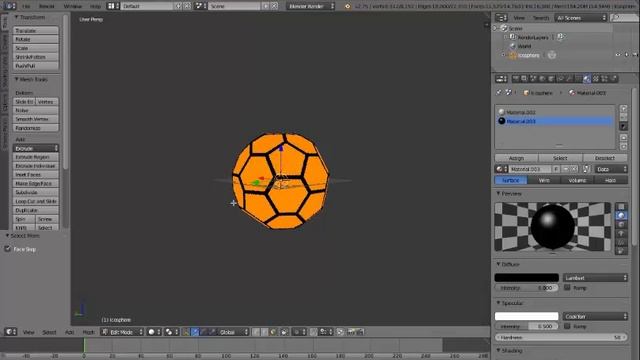Image resolution: width=640 pixels, height=360 pixels.
Task: Open the Render menu
Action: [x=46, y=6]
